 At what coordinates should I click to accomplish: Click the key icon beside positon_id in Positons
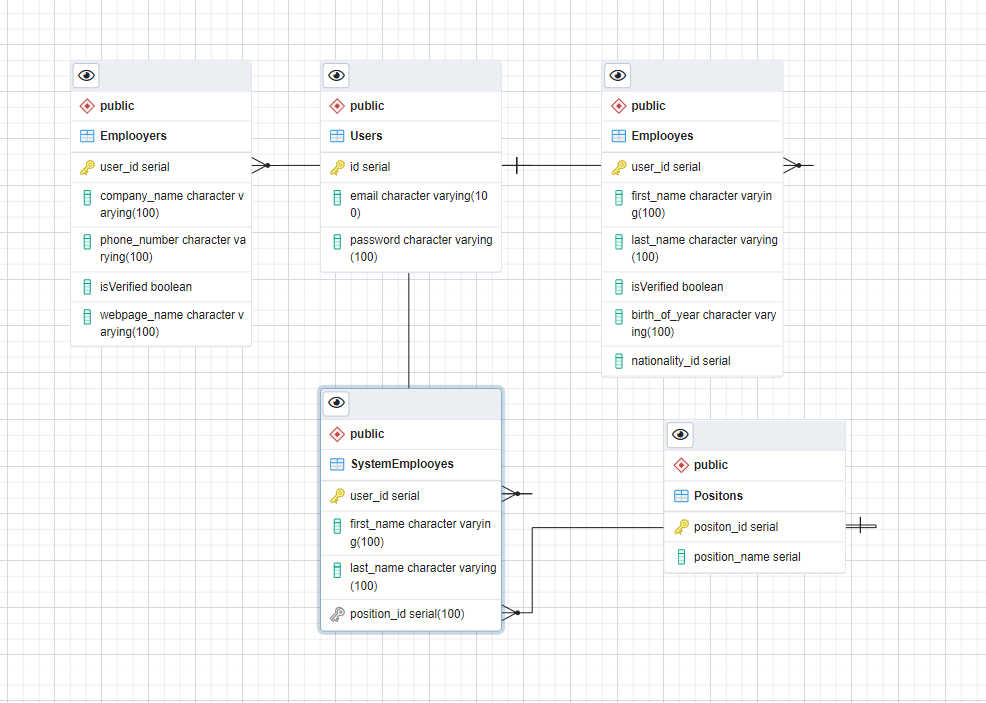(682, 526)
